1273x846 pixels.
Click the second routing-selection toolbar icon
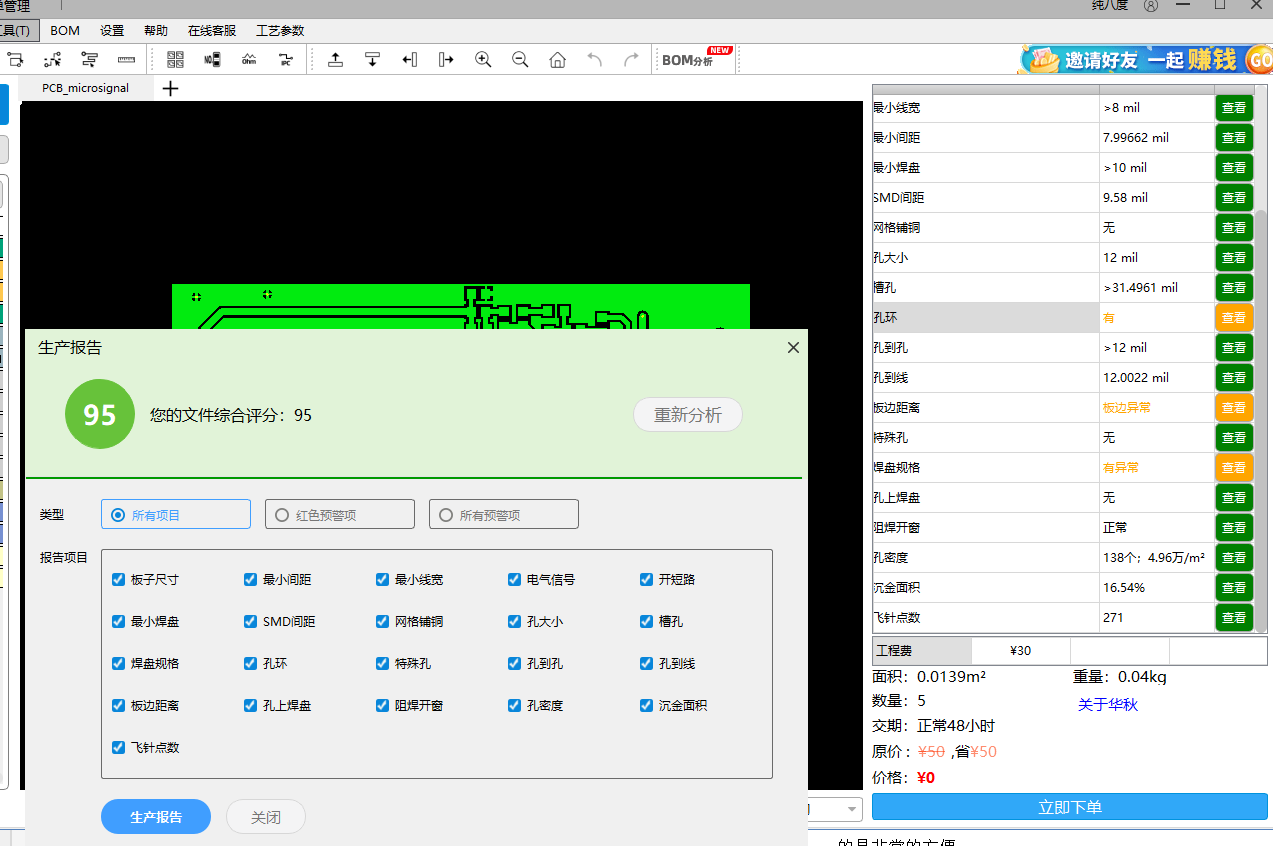click(x=52, y=60)
